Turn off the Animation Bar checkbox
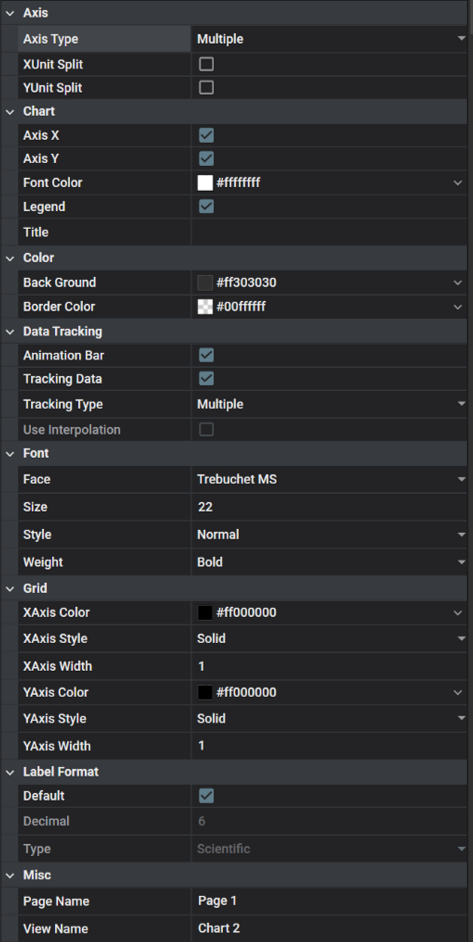Image resolution: width=473 pixels, height=942 pixels. 206,355
